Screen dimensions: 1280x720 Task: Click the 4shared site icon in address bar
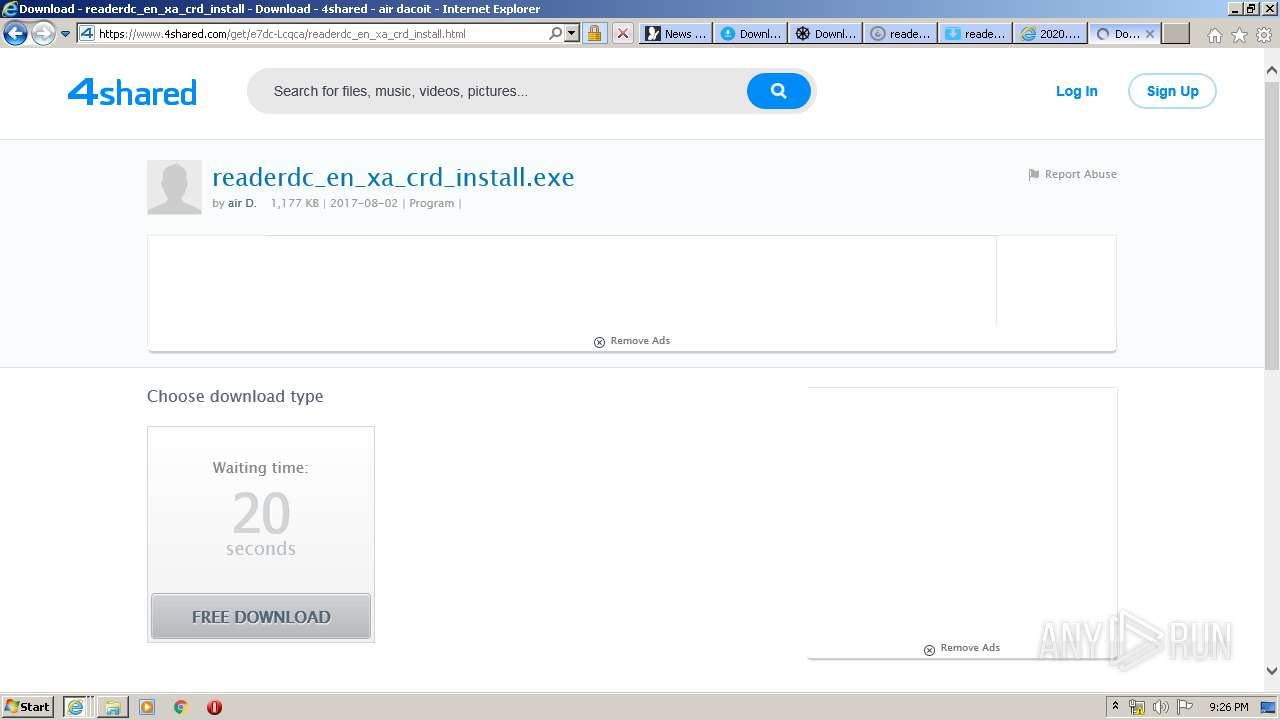pyautogui.click(x=87, y=33)
